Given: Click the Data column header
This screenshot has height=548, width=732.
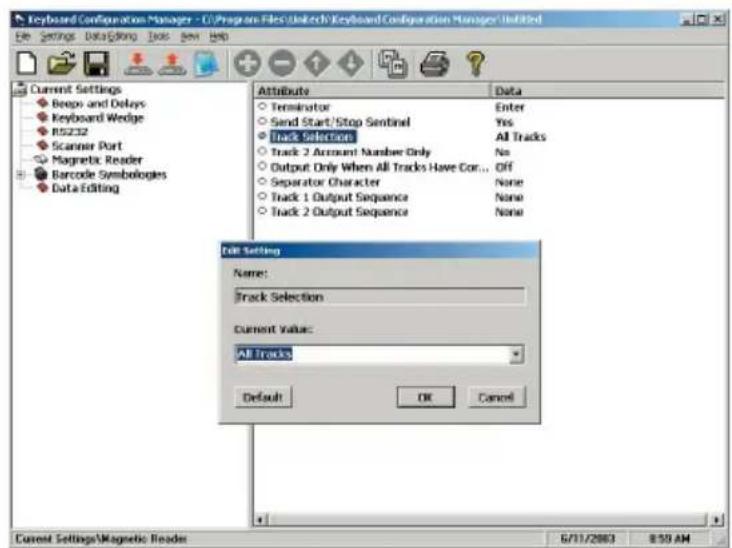Looking at the screenshot, I should click(x=607, y=91).
